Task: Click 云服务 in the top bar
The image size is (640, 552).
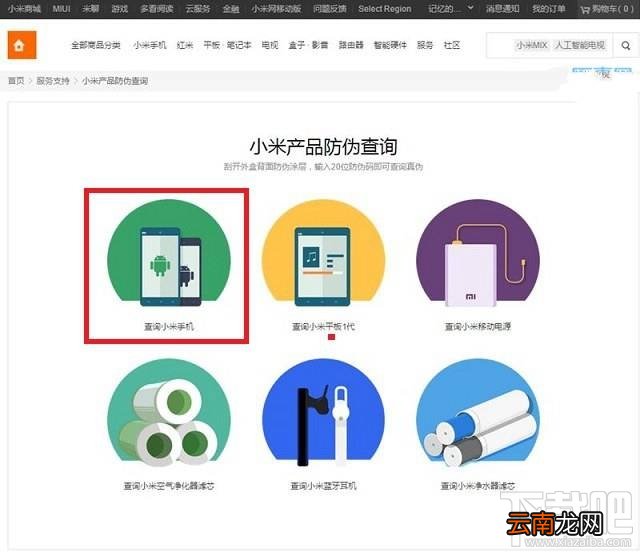Action: (x=198, y=9)
